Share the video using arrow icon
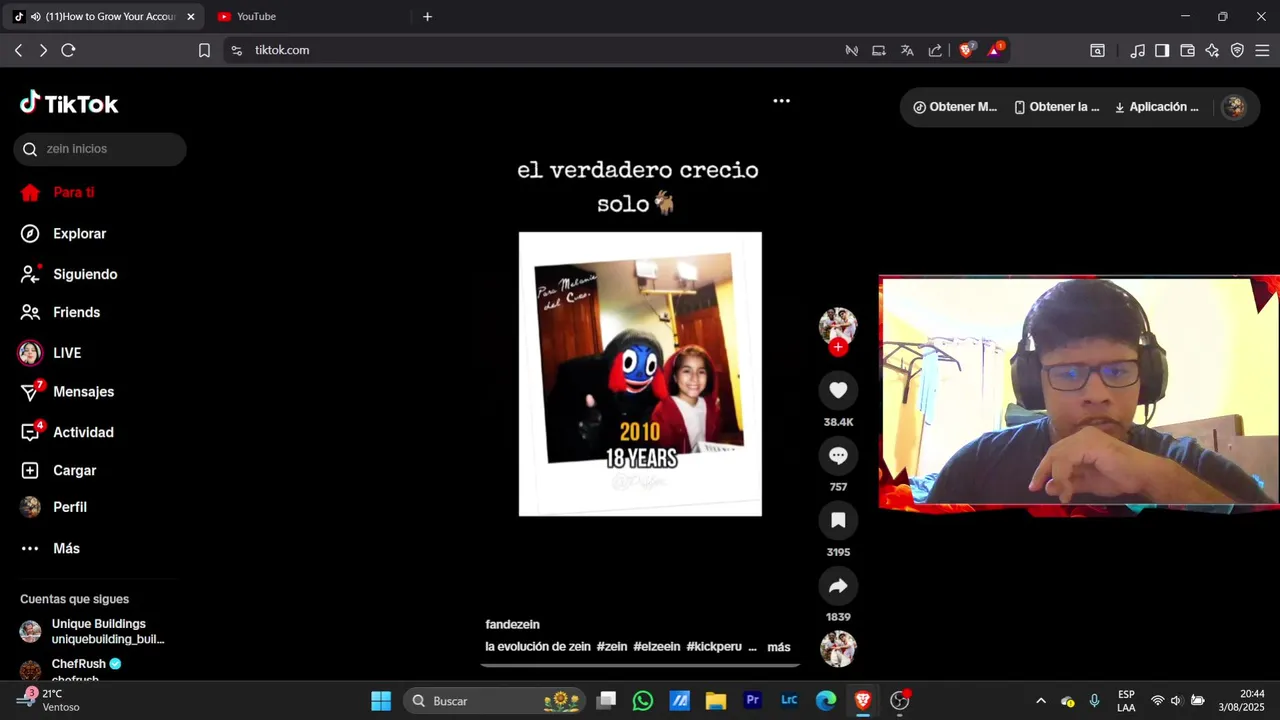This screenshot has width=1280, height=720. (x=838, y=585)
